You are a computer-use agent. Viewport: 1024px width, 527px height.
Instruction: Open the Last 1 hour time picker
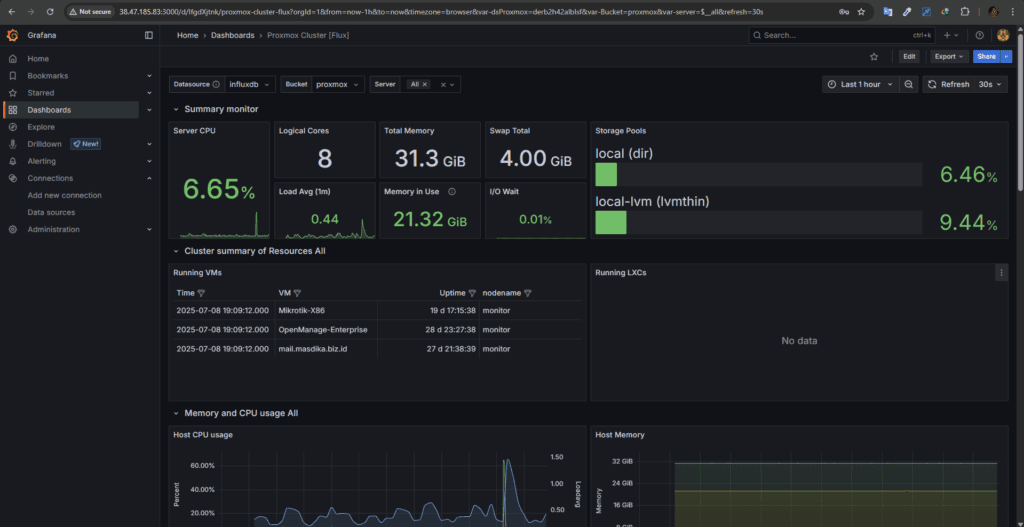click(x=860, y=84)
